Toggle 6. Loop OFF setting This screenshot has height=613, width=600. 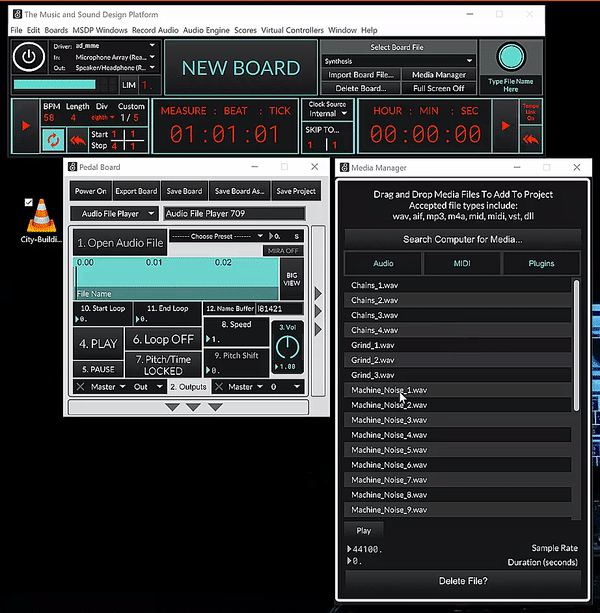point(163,339)
